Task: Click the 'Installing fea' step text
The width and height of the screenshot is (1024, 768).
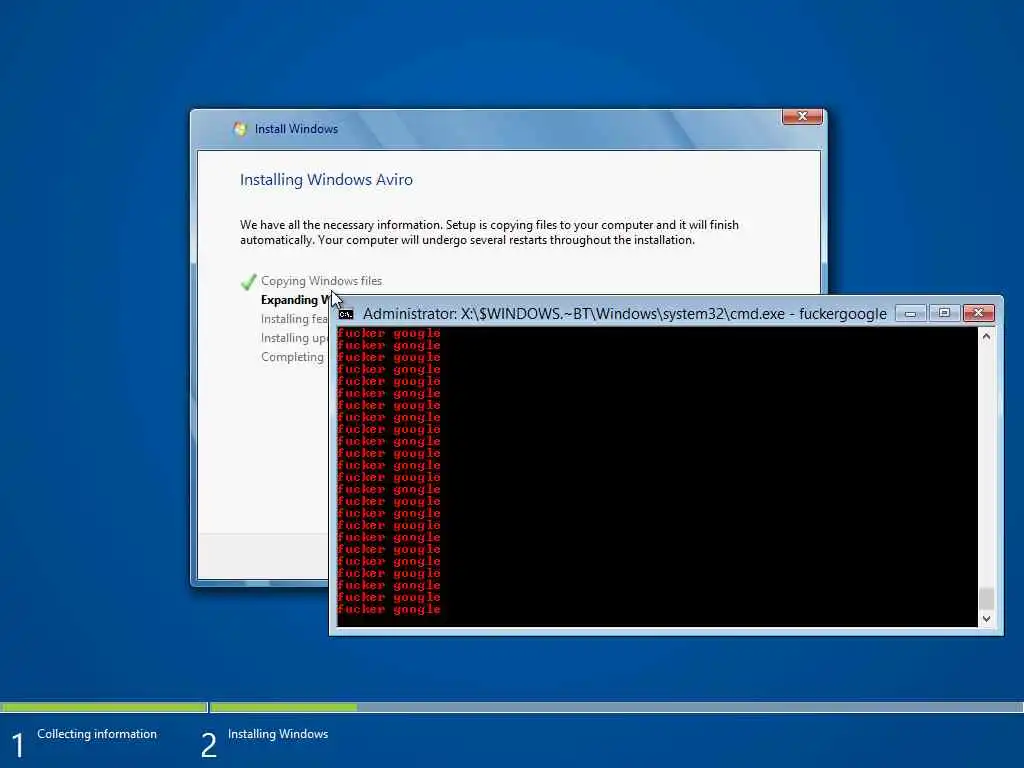Action: coord(294,319)
